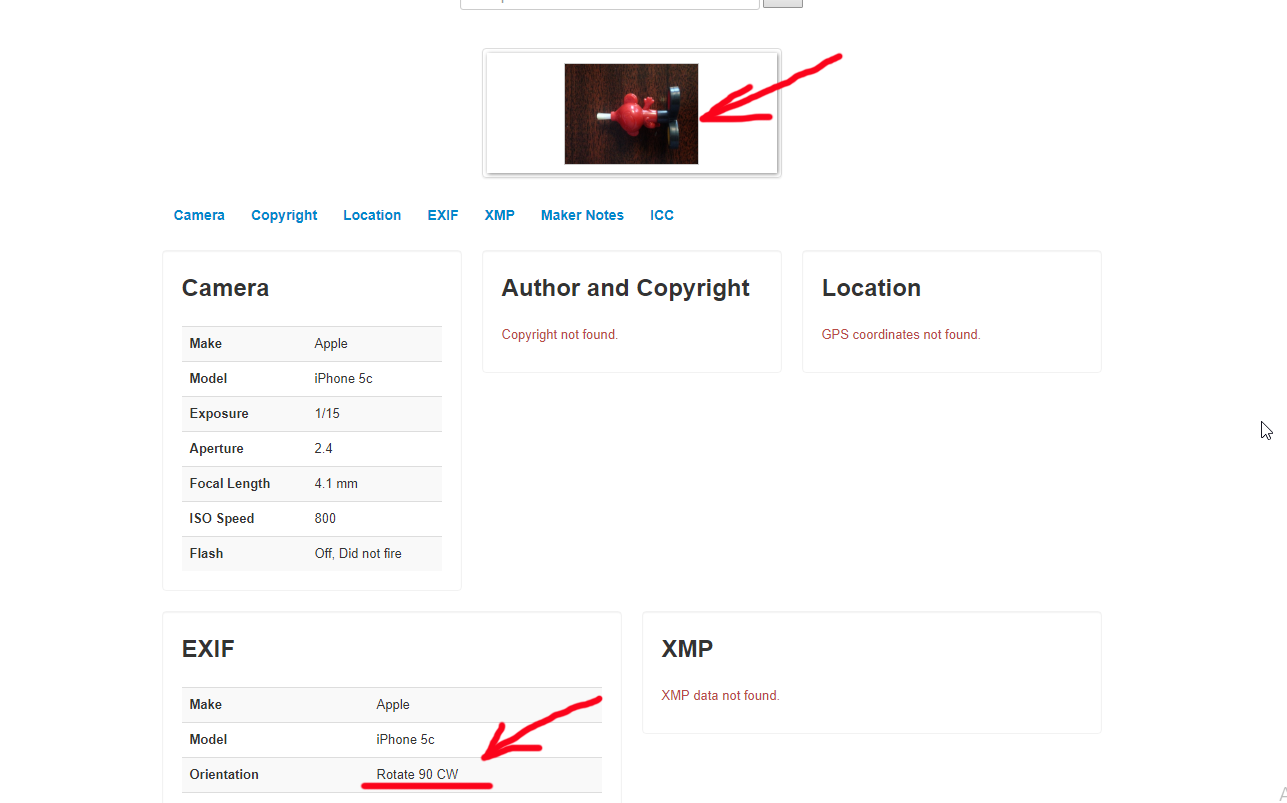Viewport: 1287px width, 803px height.
Task: Select the 'Copyright not found.' message
Action: pos(560,334)
